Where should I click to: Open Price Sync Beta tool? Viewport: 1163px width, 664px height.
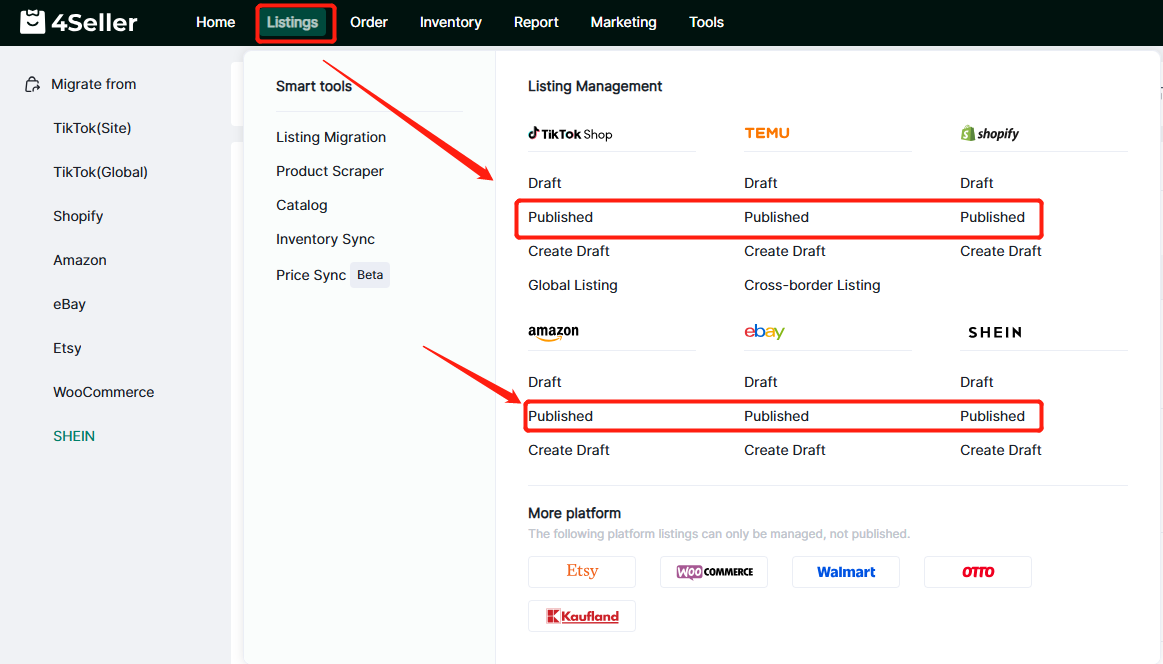(331, 275)
